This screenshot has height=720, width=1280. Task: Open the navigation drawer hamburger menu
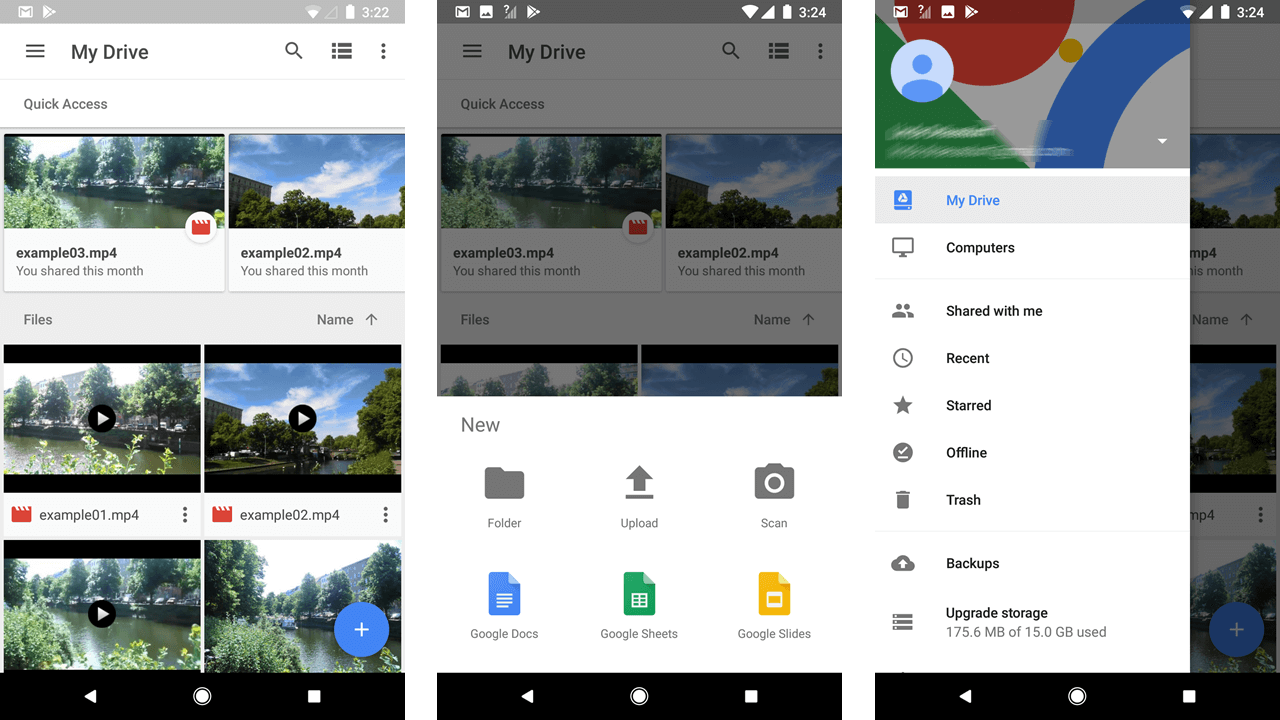pos(35,50)
